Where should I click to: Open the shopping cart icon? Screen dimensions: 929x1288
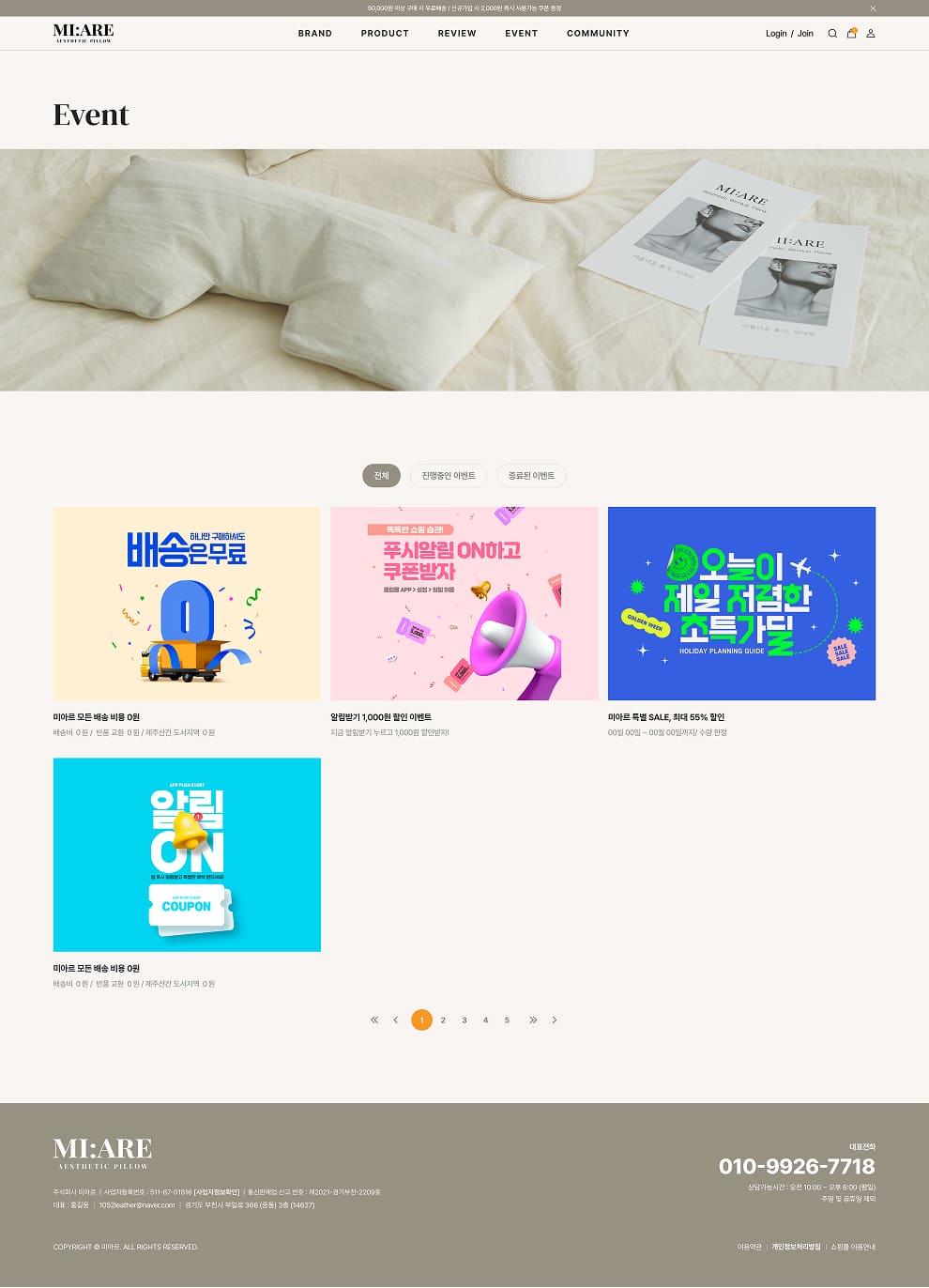click(851, 33)
